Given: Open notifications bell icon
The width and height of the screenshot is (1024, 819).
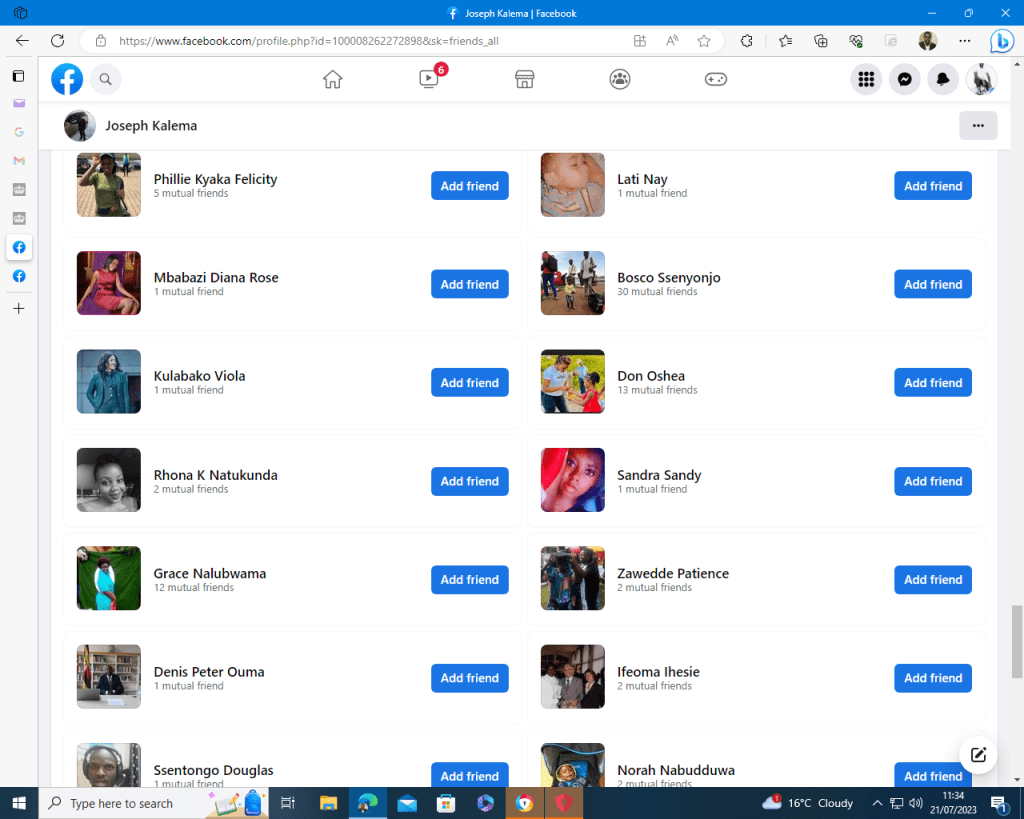Looking at the screenshot, I should click(x=942, y=79).
